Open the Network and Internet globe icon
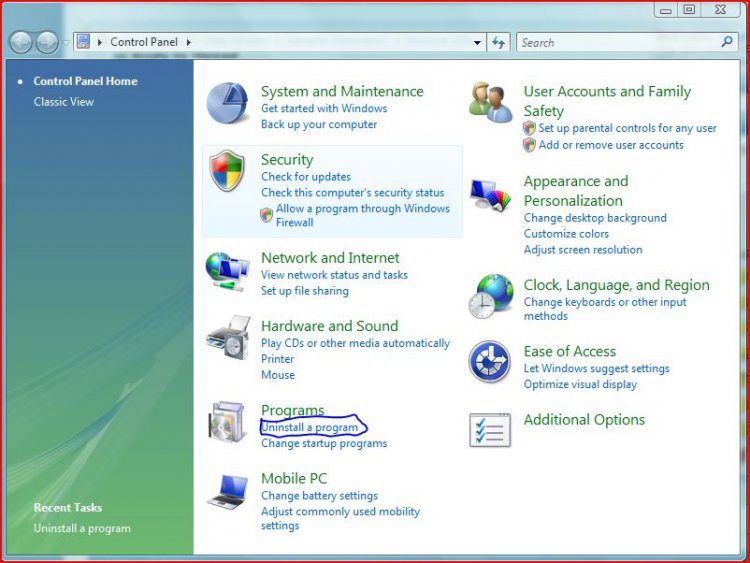 [x=227, y=271]
